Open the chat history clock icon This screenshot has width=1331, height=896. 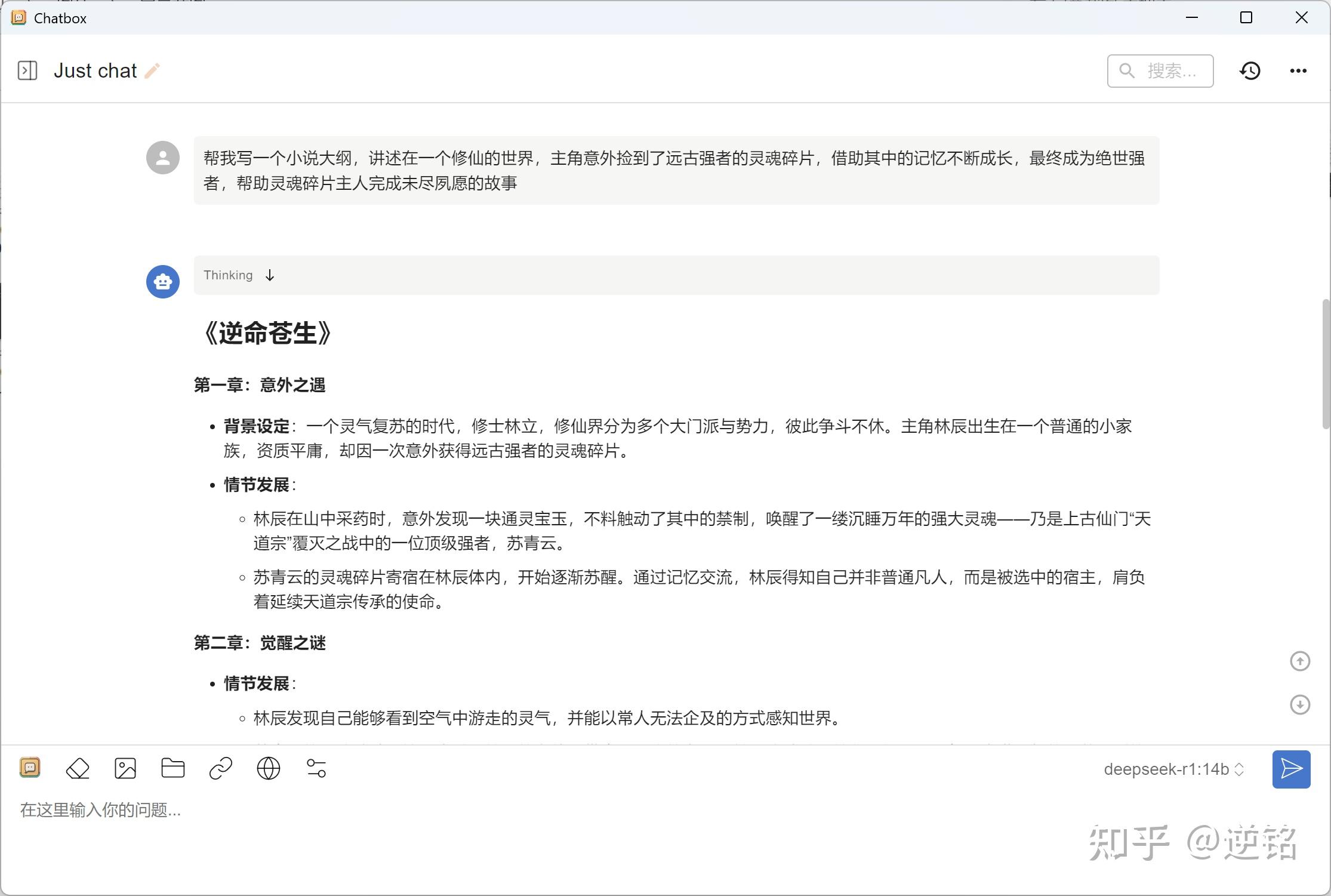(1250, 70)
